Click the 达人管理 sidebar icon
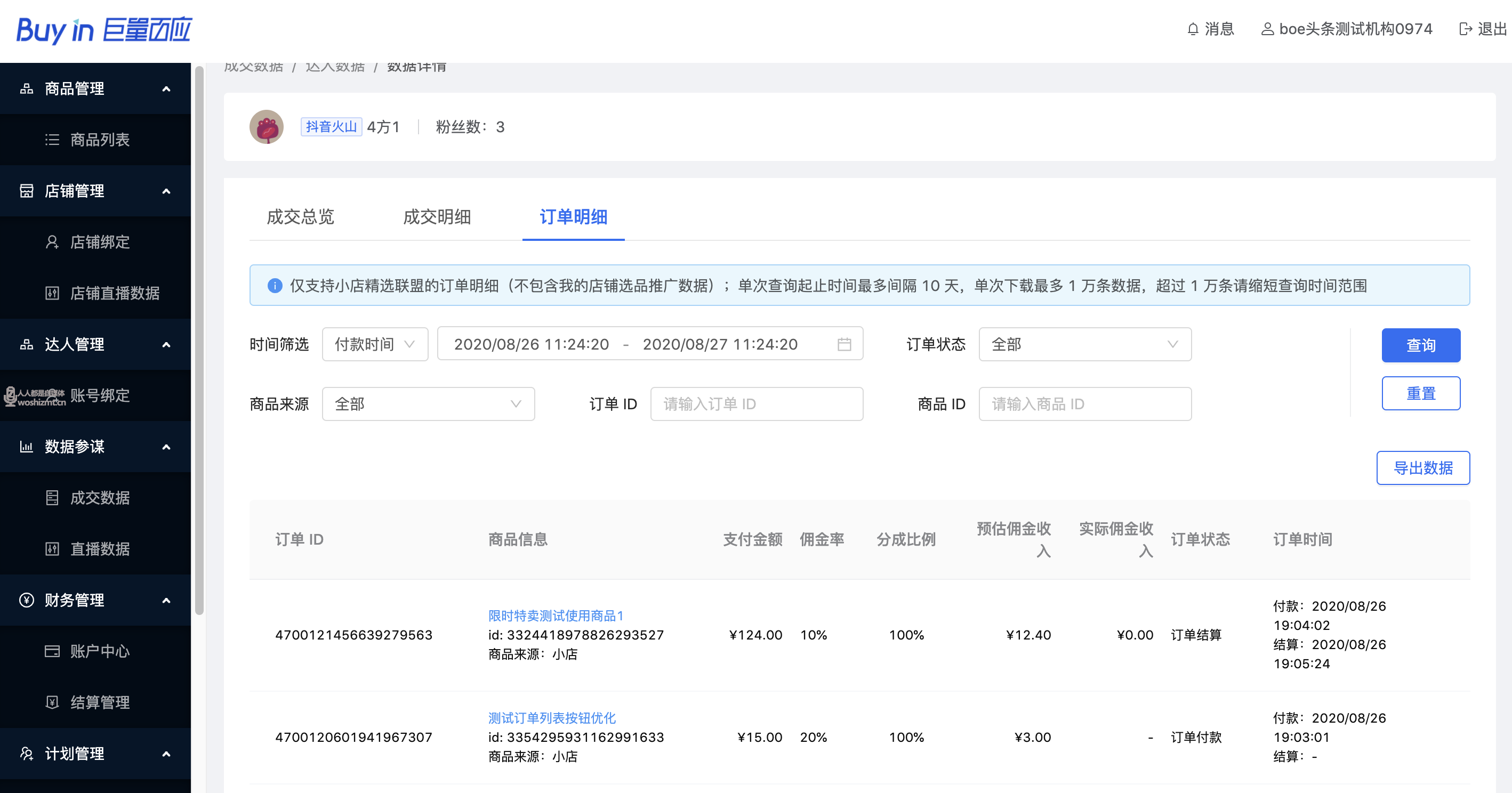 (27, 344)
